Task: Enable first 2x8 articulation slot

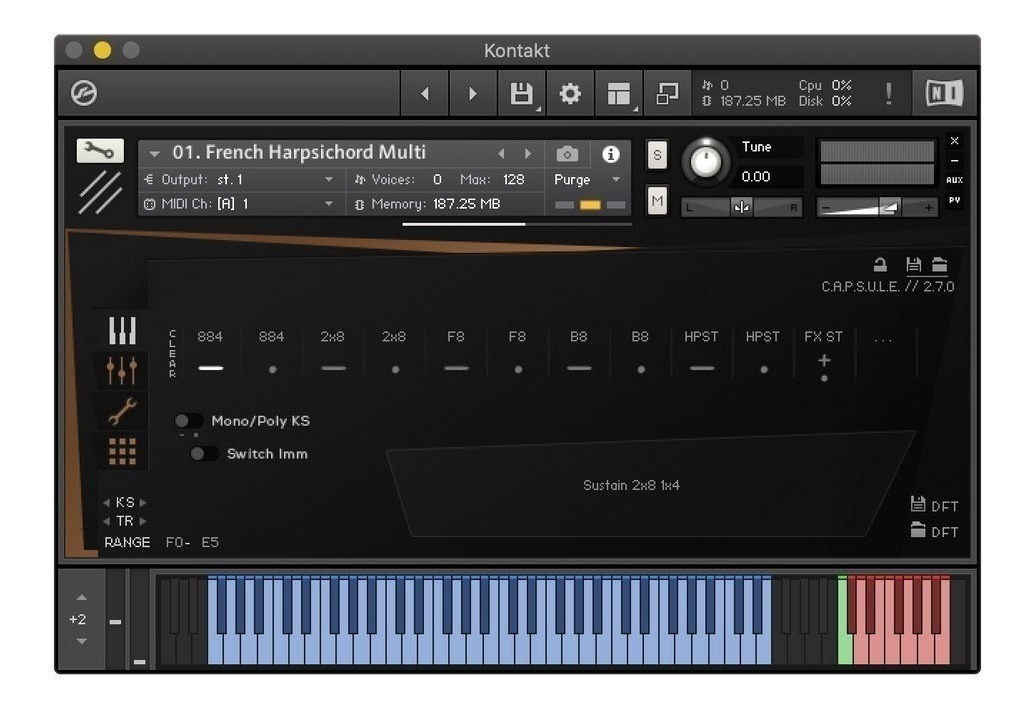Action: click(333, 368)
